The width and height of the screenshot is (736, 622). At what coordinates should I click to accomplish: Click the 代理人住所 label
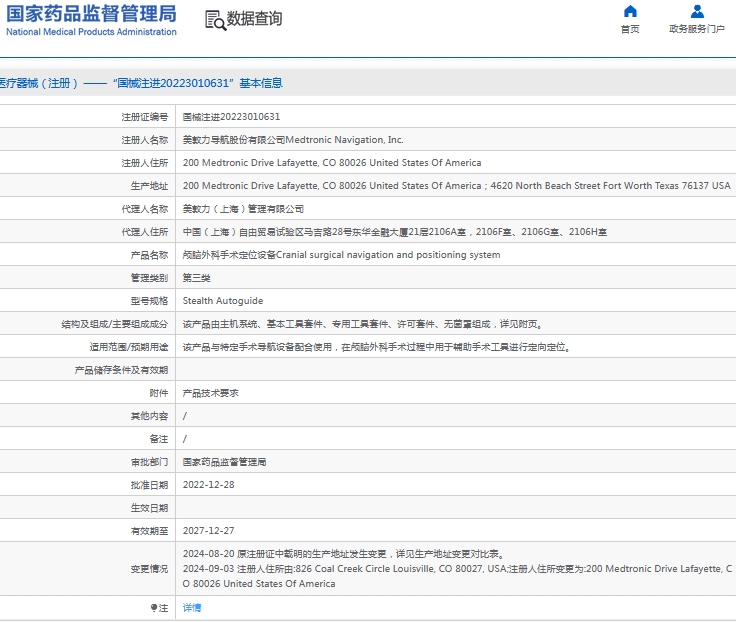145,232
